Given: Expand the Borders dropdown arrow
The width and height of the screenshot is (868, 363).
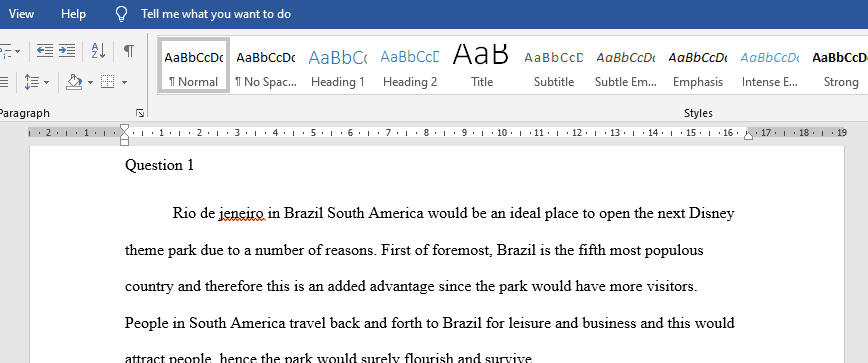Looking at the screenshot, I should point(124,82).
